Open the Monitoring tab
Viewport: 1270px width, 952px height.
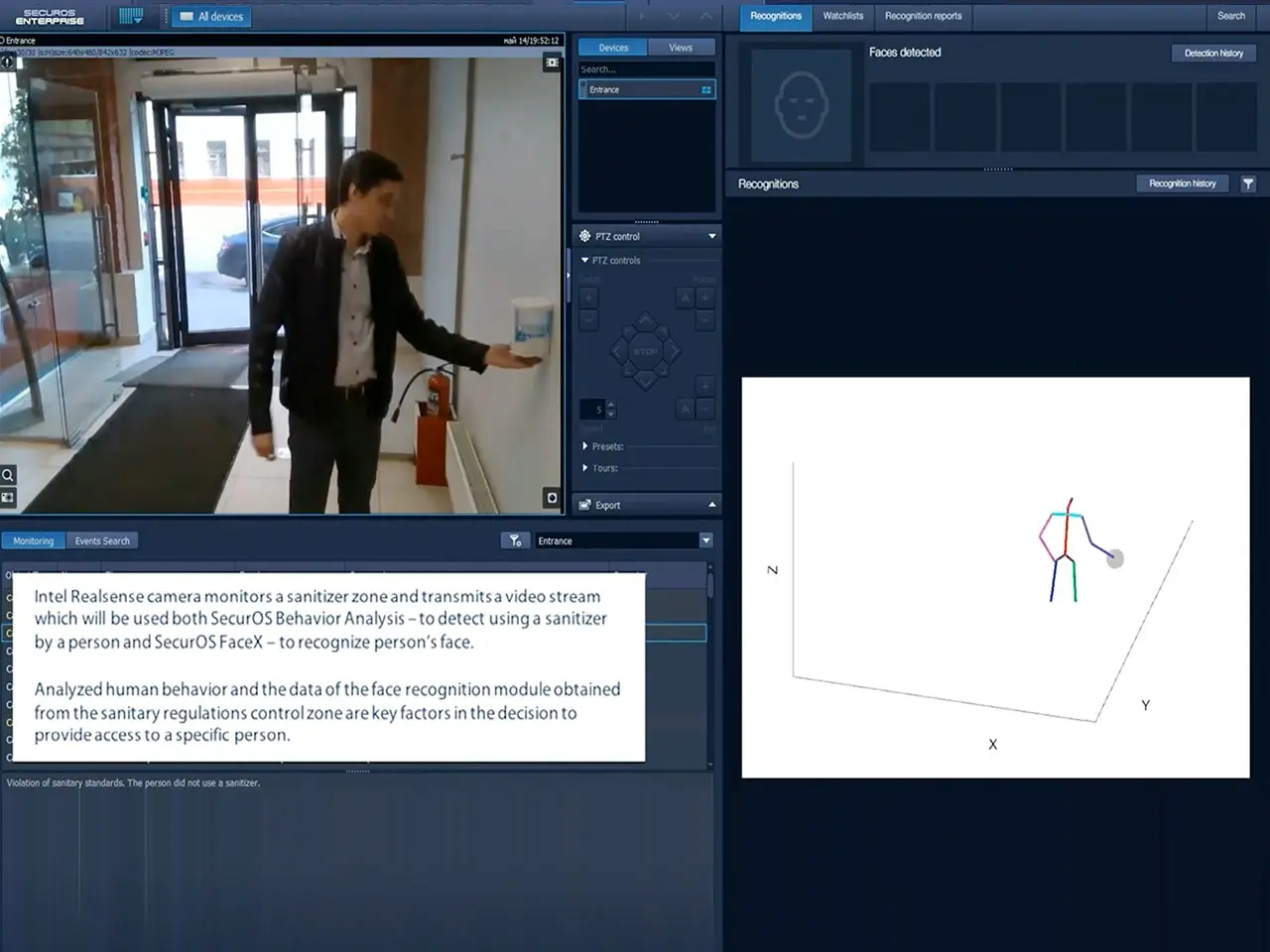coord(34,541)
